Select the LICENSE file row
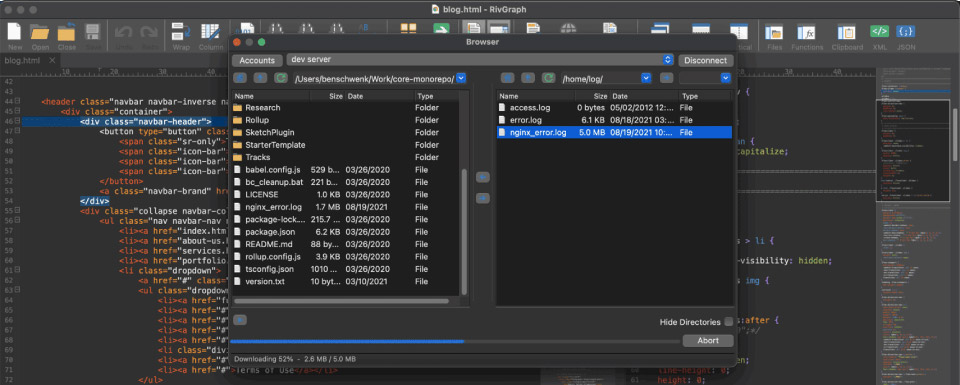This screenshot has width=960, height=385. coord(346,195)
